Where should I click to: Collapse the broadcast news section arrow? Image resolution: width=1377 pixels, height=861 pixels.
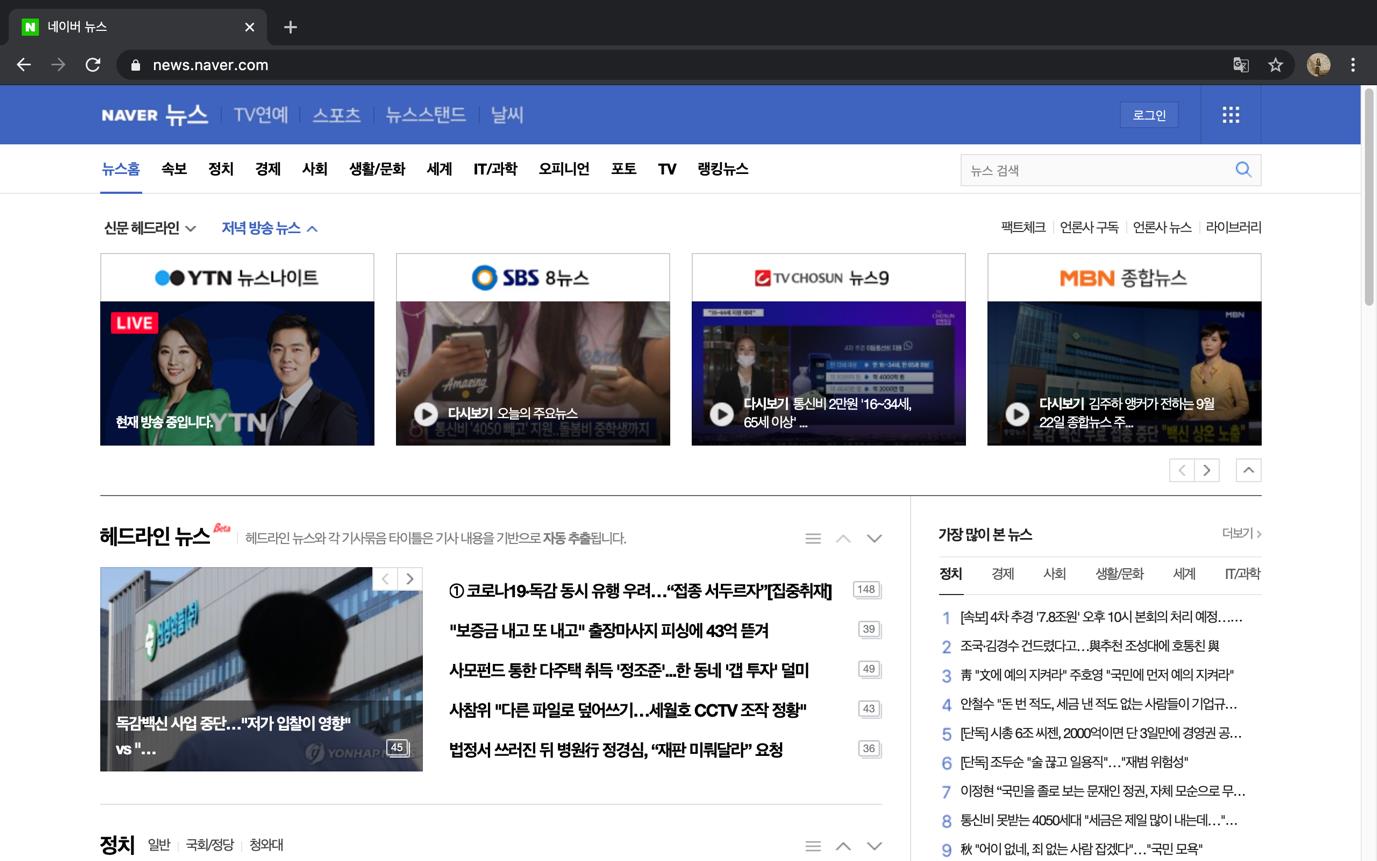(x=1248, y=470)
